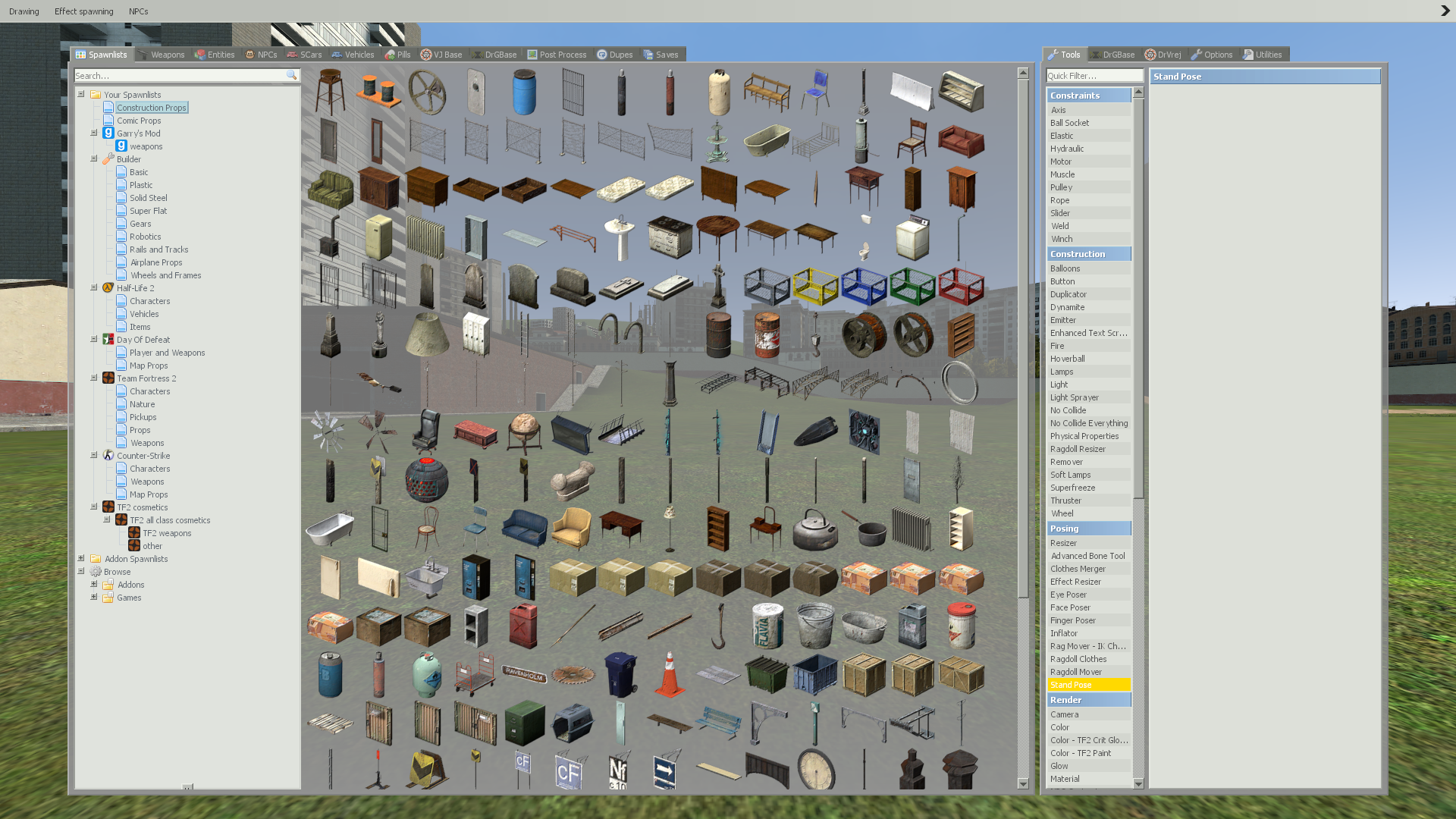Switch to the Utilities tab
1456x819 pixels.
click(1263, 55)
